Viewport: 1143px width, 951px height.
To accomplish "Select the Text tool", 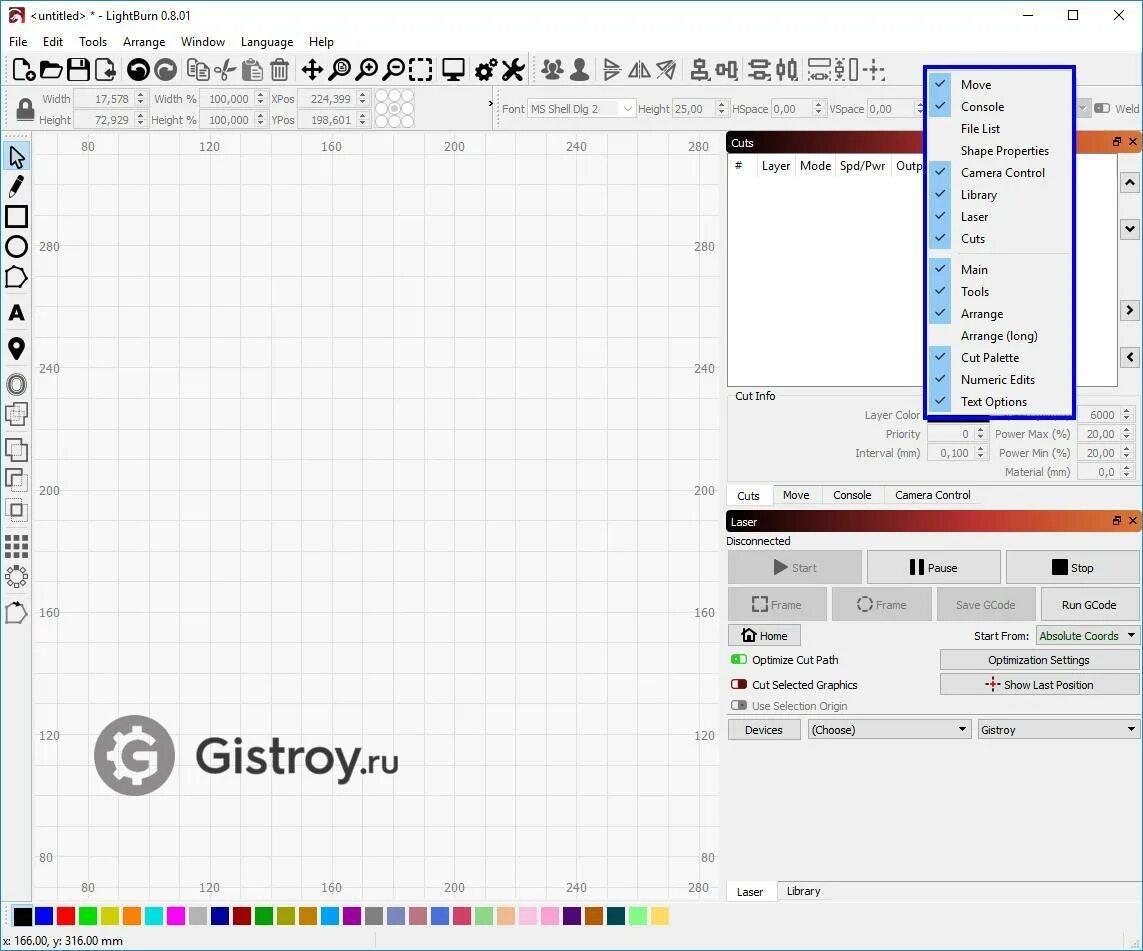I will (16, 313).
